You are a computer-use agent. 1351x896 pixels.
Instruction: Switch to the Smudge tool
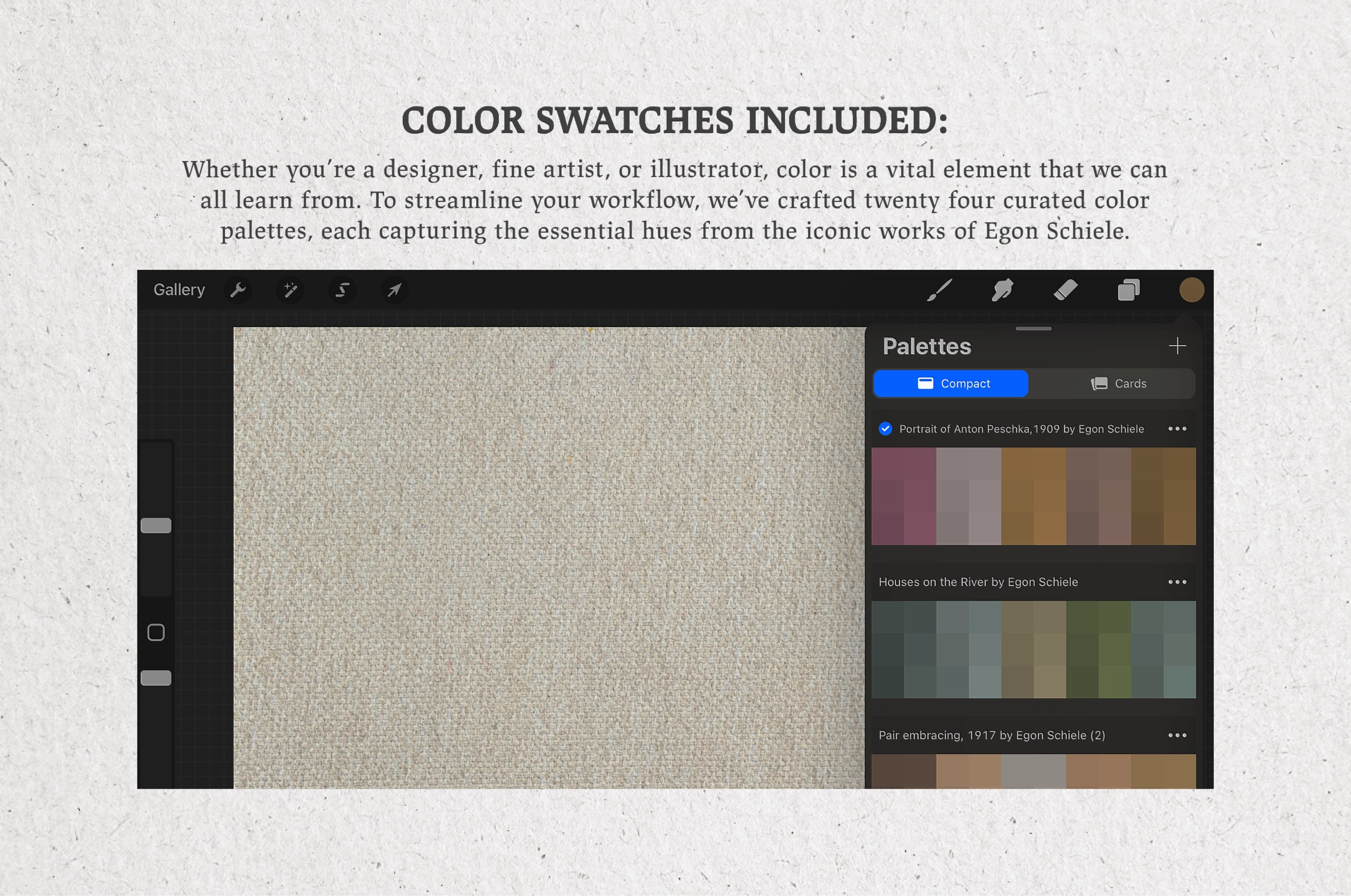pos(1002,290)
